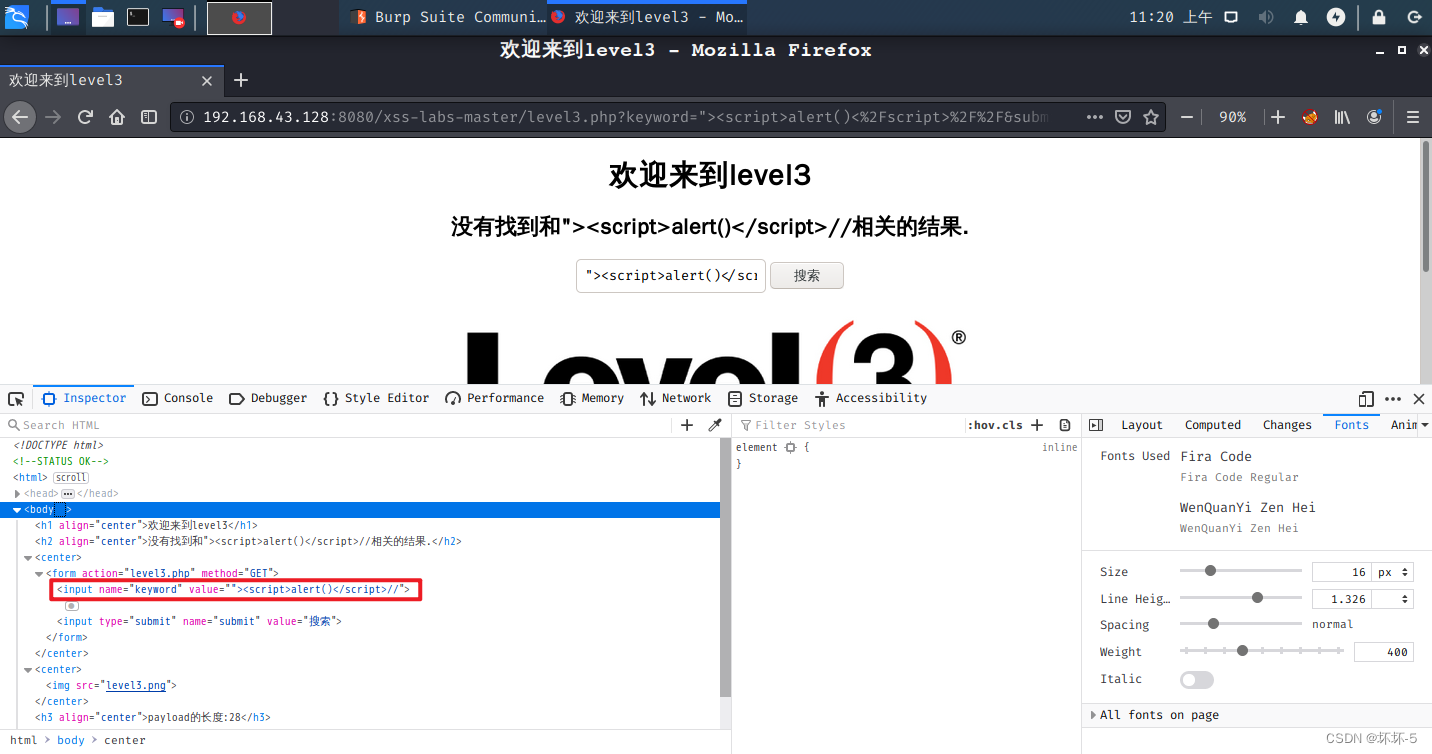The image size is (1432, 754).
Task: Open Firefox hamburger menu
Action: coord(1413,117)
